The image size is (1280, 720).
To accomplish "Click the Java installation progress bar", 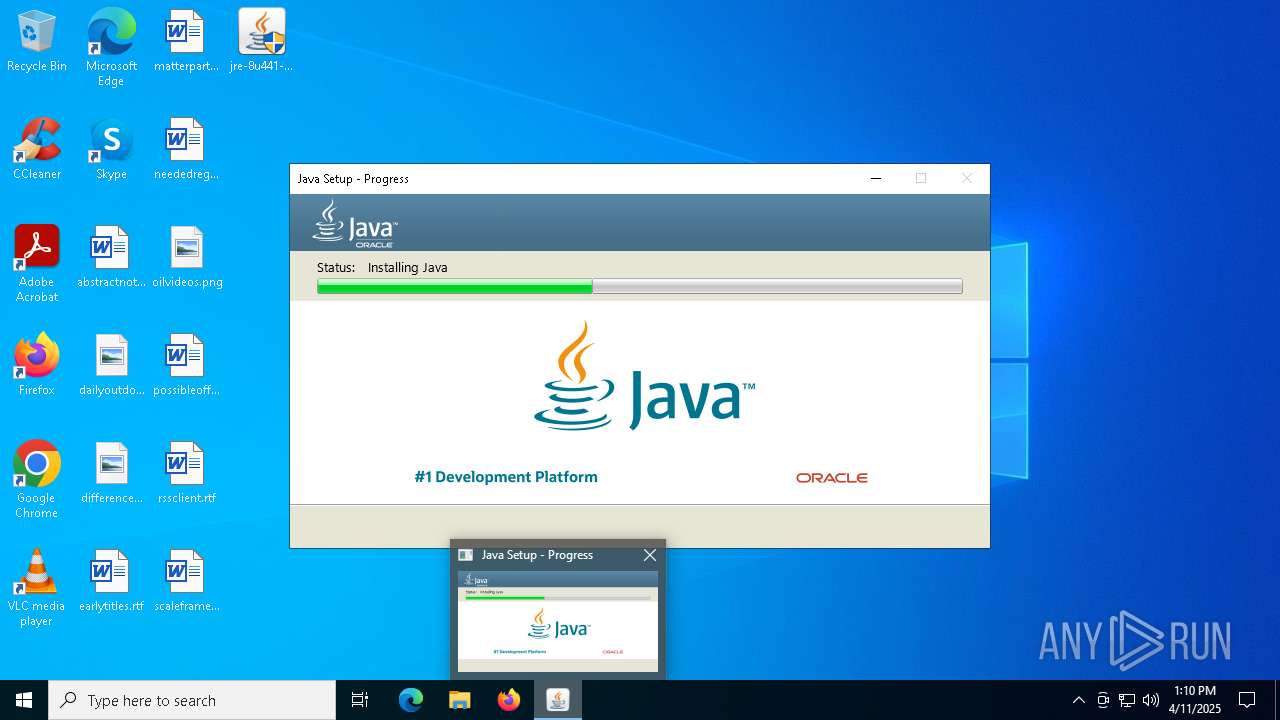I will point(640,286).
